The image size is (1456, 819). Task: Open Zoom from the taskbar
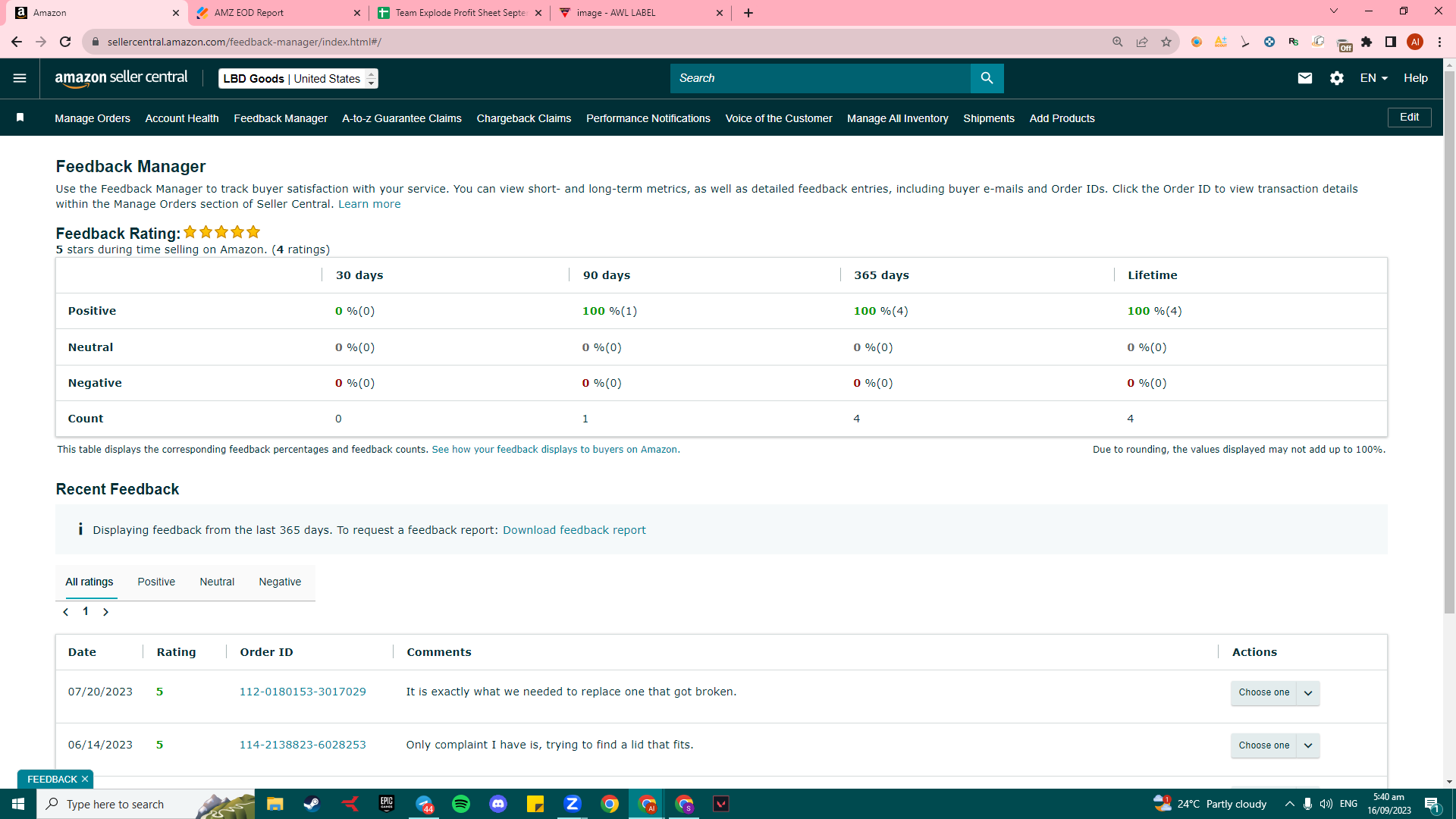(573, 804)
